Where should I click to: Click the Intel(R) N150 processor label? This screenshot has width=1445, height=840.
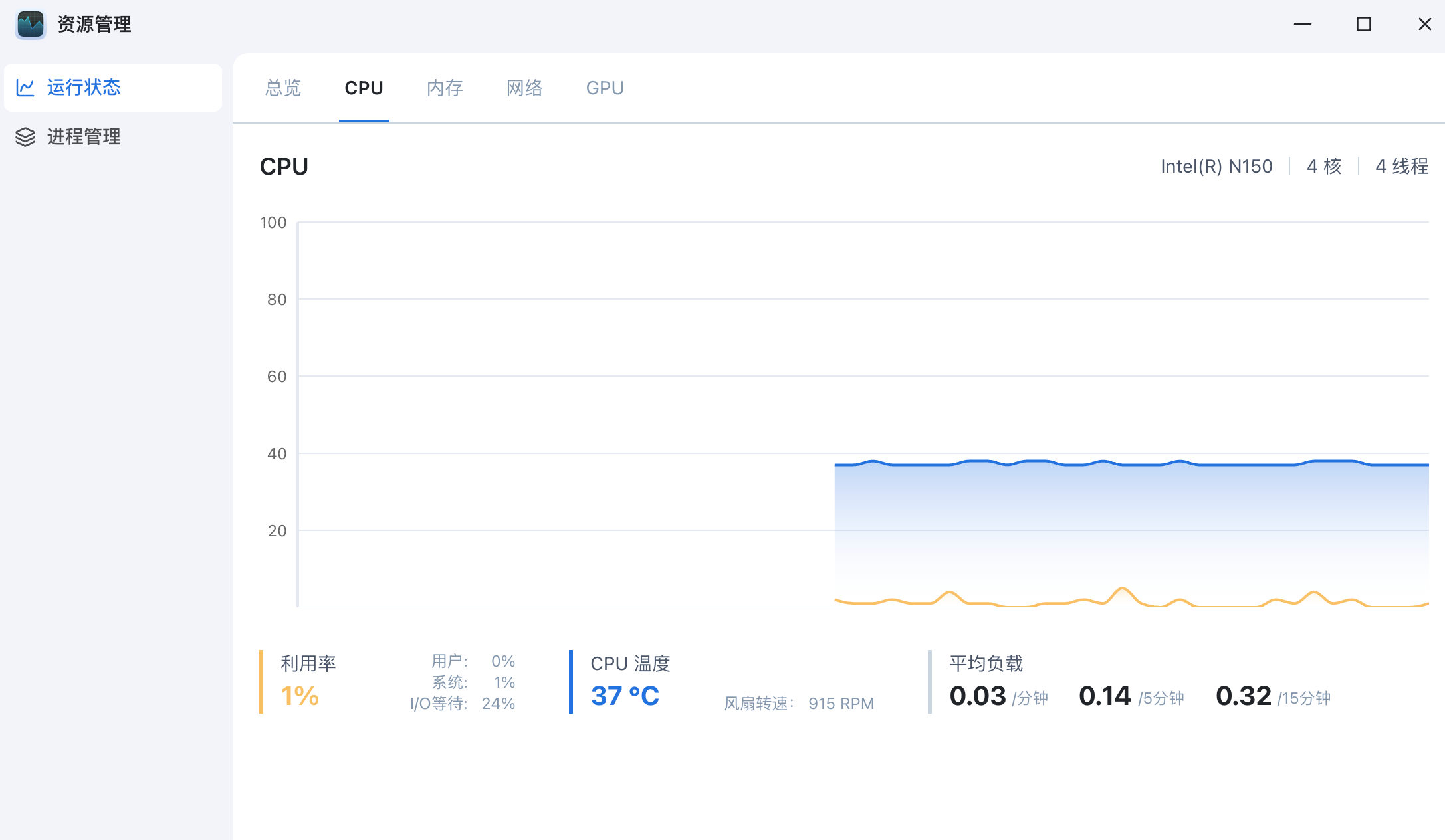pos(1216,166)
